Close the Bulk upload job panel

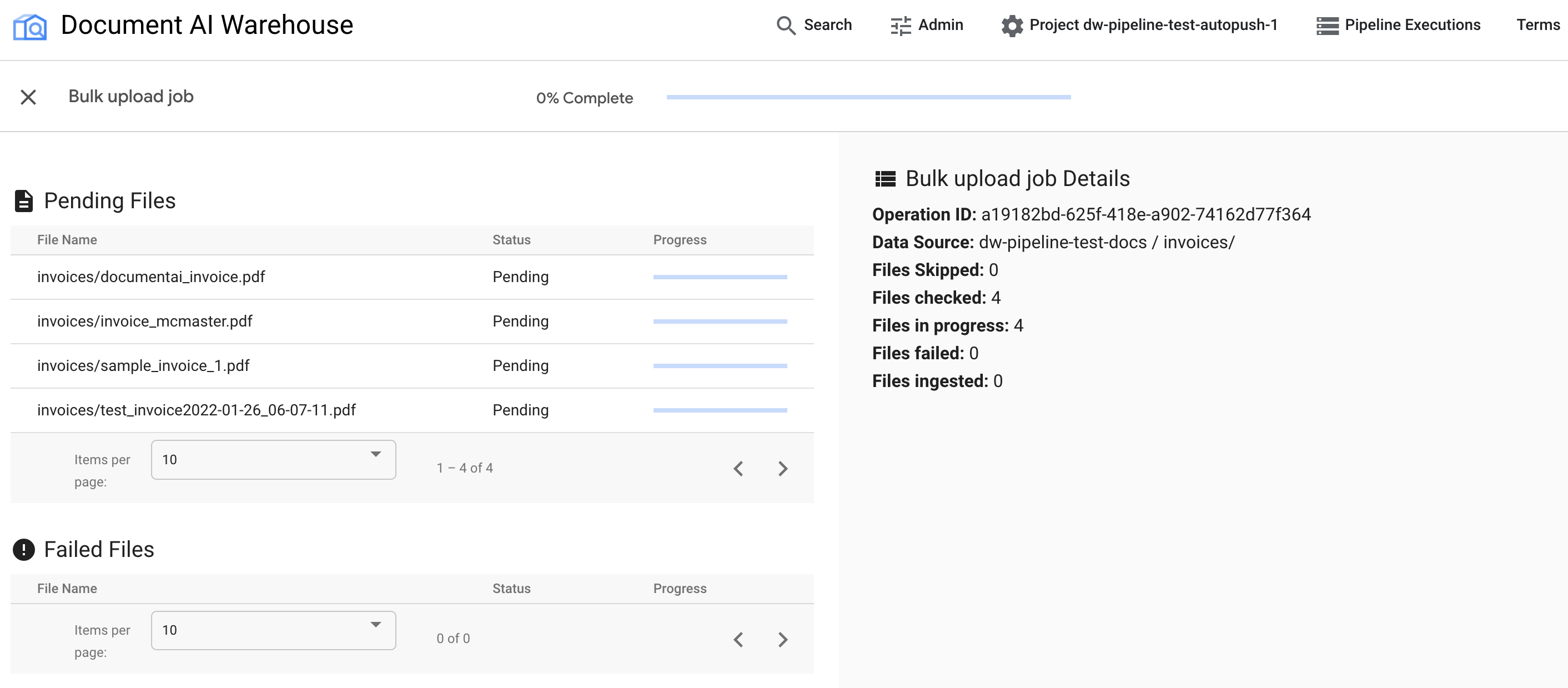pyautogui.click(x=28, y=97)
